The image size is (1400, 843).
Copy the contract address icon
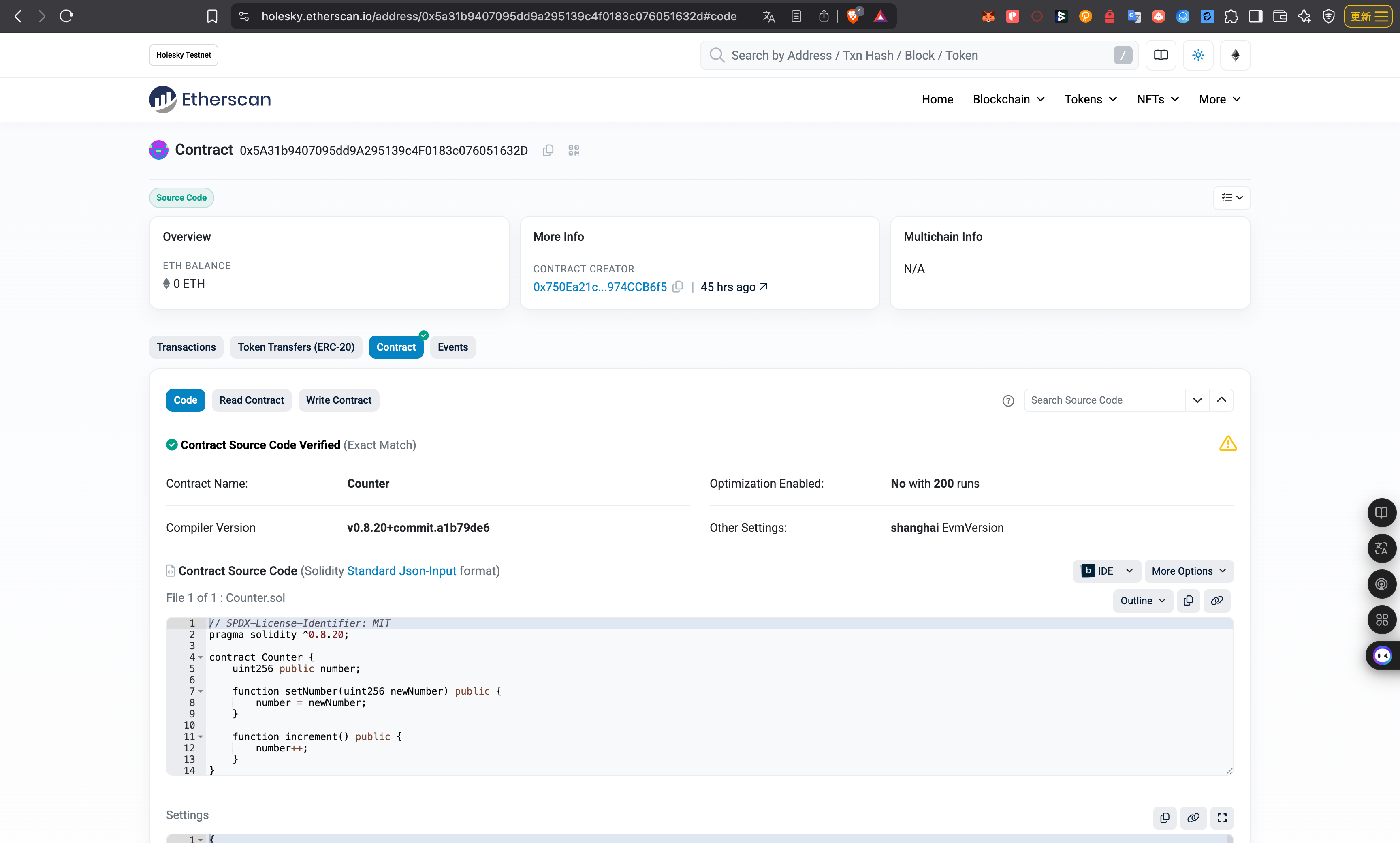pyautogui.click(x=548, y=150)
